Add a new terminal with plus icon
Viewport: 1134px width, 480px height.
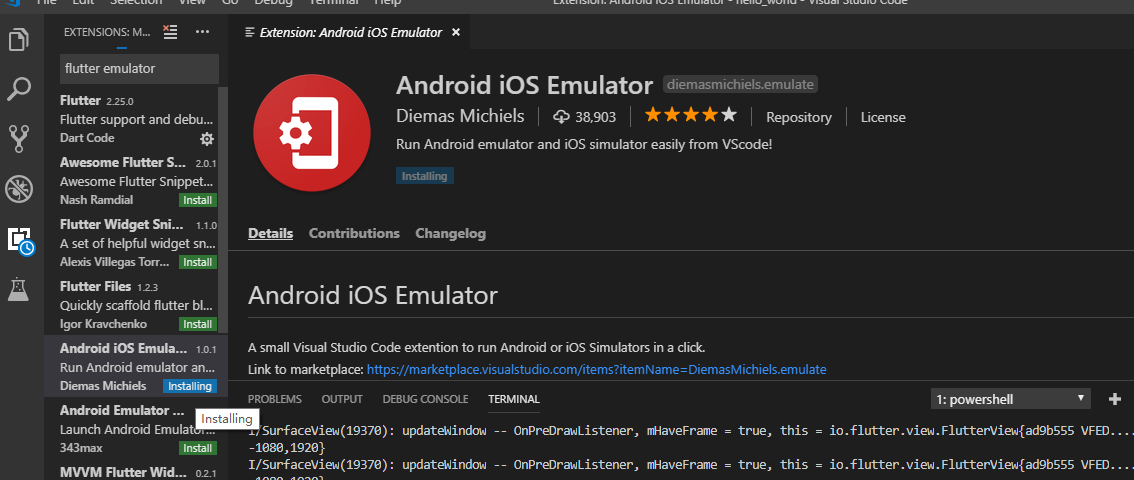[x=1114, y=398]
